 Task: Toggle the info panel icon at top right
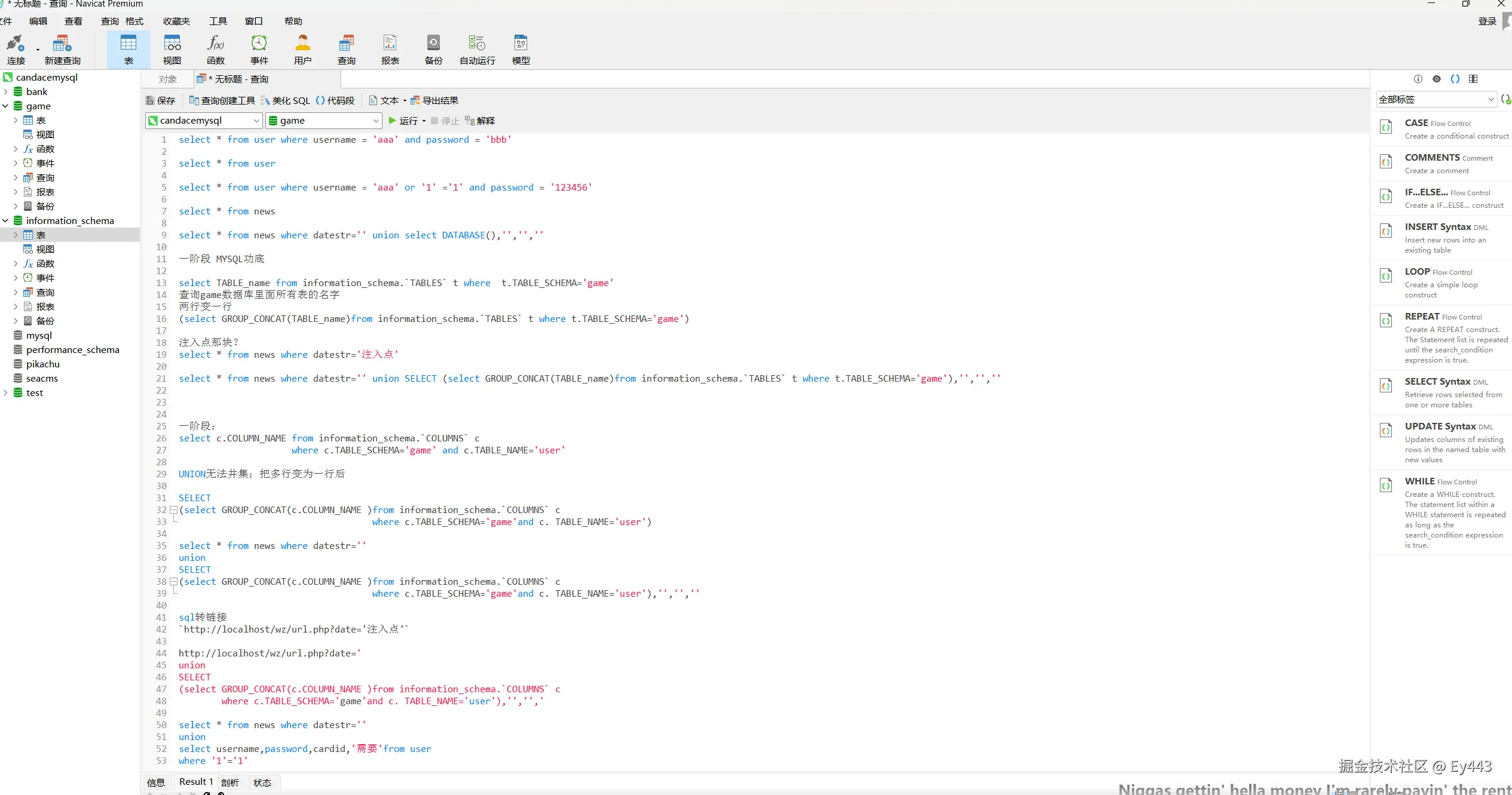tap(1418, 79)
